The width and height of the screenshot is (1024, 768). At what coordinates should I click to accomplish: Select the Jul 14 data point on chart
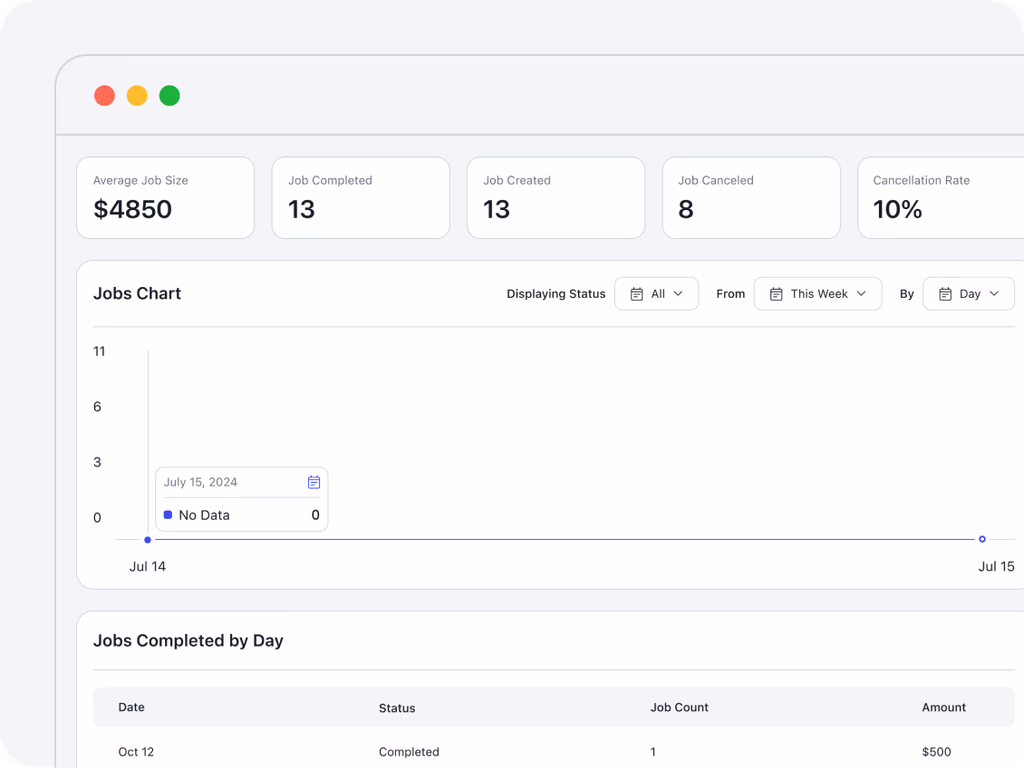tap(148, 540)
